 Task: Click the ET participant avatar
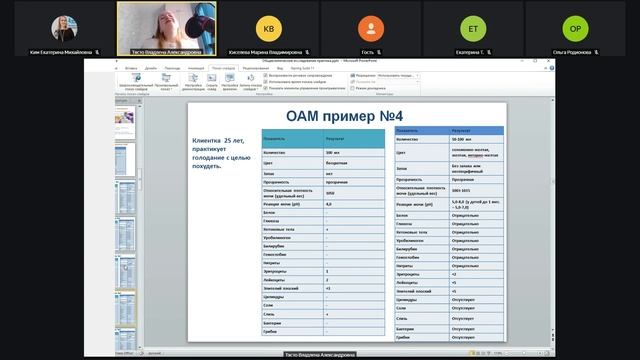pos(473,29)
